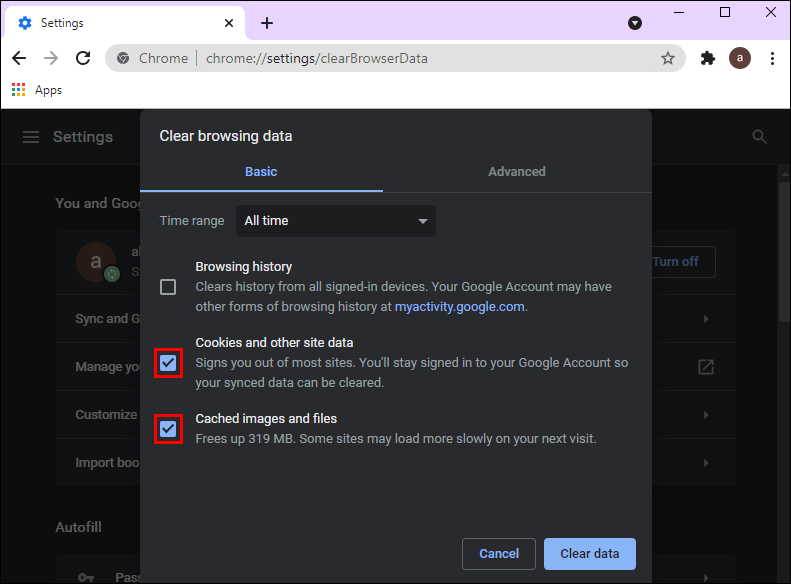
Task: Open the Apps shortcut in bookmarks bar
Action: click(37, 90)
